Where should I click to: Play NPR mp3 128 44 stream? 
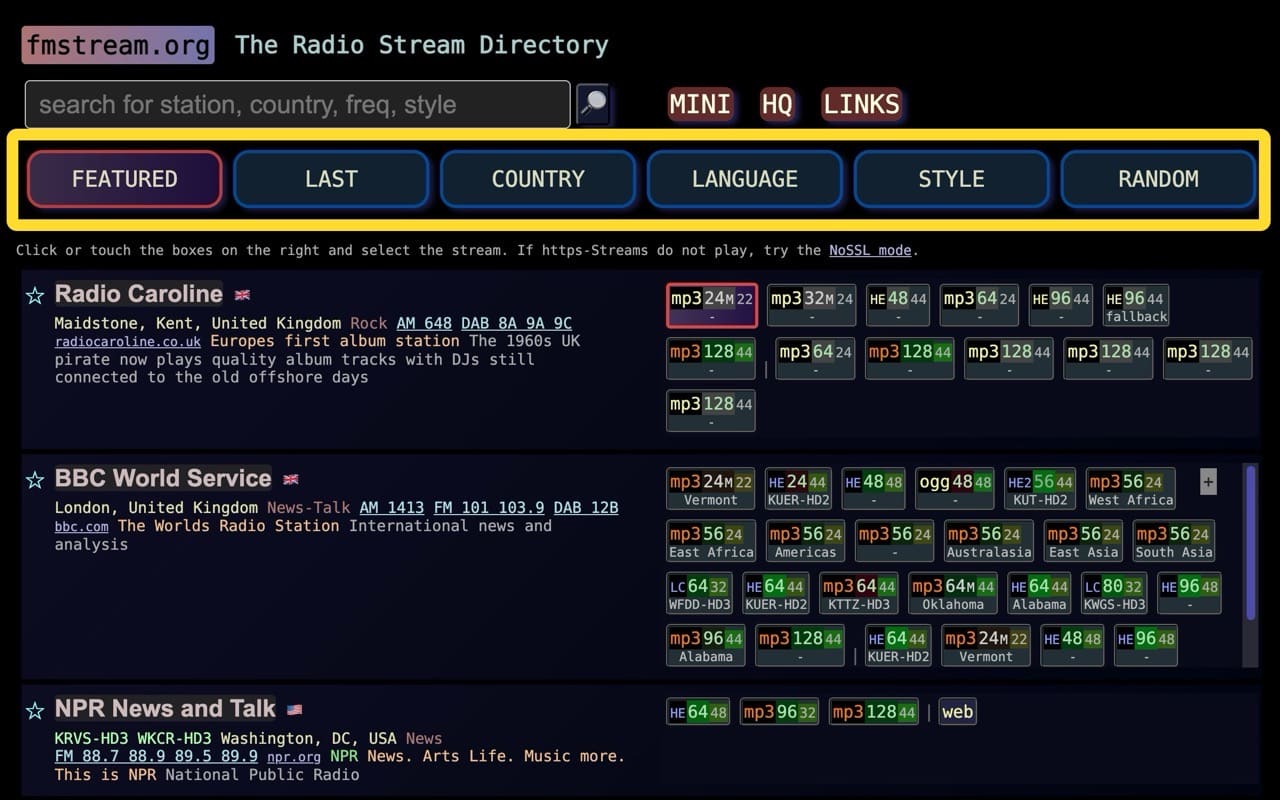[874, 712]
